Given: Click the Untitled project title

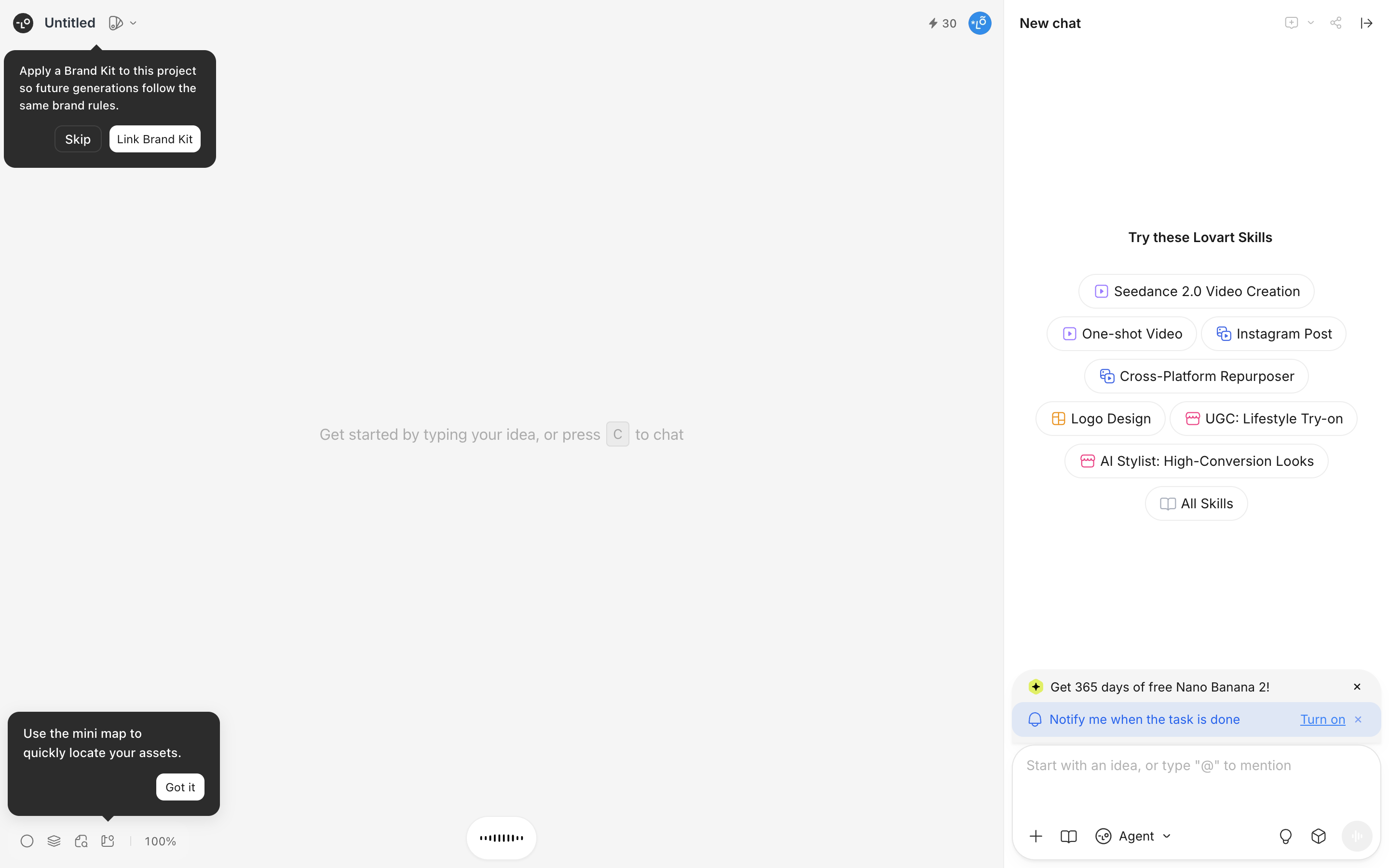Looking at the screenshot, I should point(69,23).
